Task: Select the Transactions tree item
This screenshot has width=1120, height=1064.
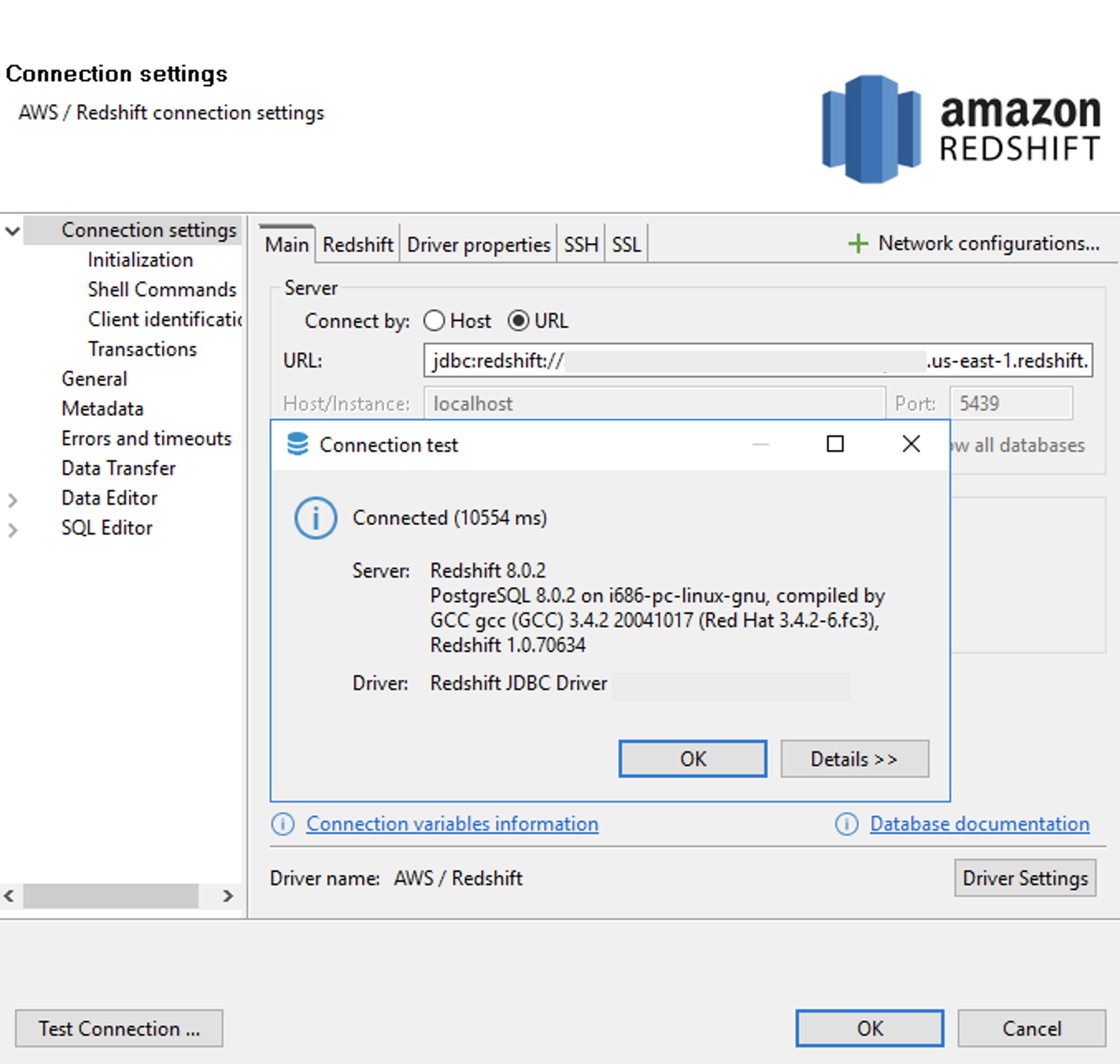Action: coord(142,349)
